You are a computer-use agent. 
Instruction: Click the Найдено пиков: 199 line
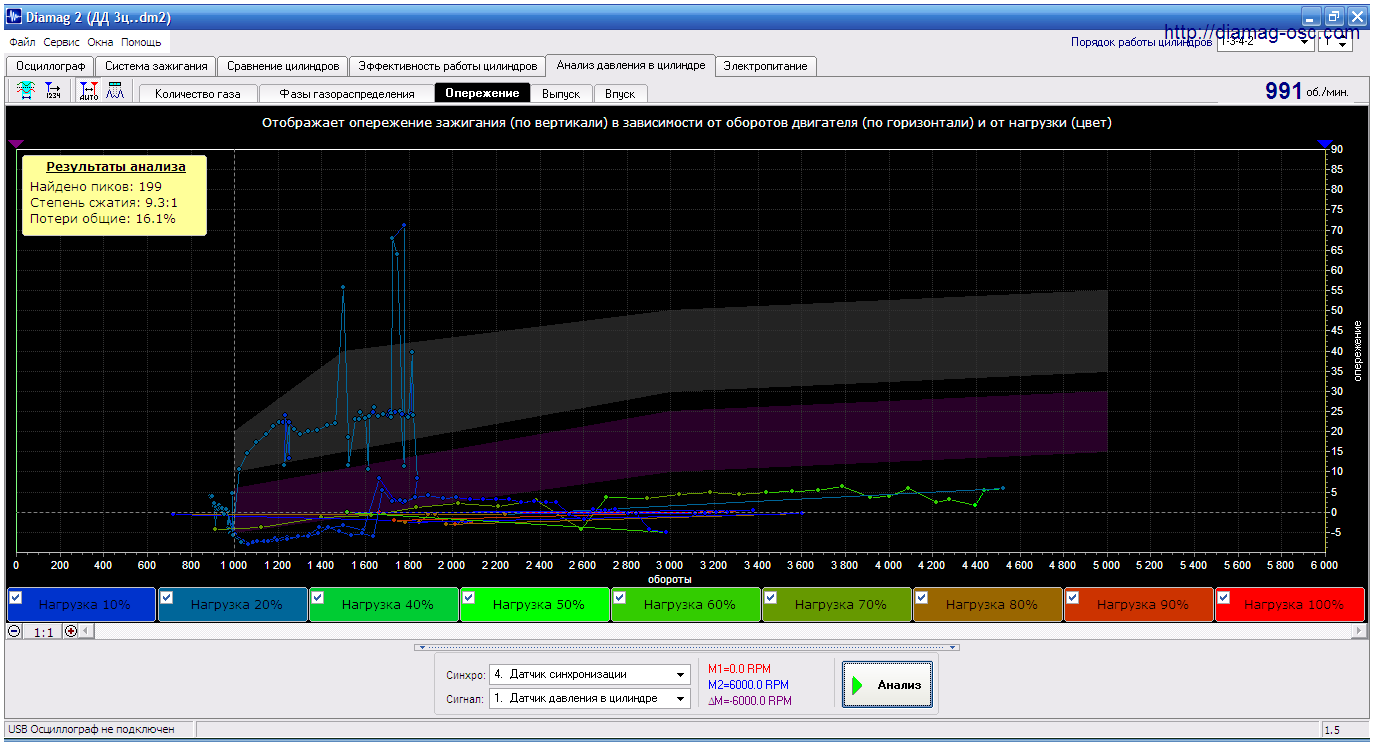pyautogui.click(x=96, y=187)
